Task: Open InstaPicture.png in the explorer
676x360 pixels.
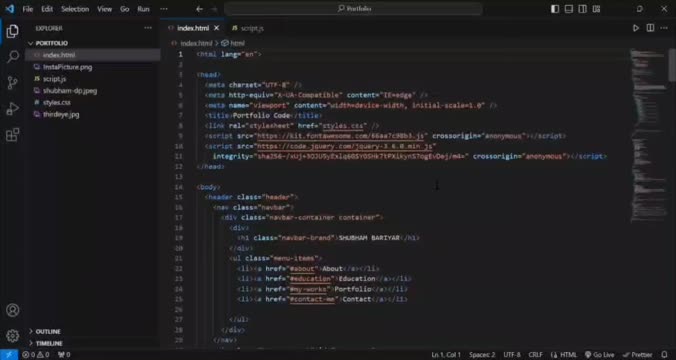Action: click(68, 67)
